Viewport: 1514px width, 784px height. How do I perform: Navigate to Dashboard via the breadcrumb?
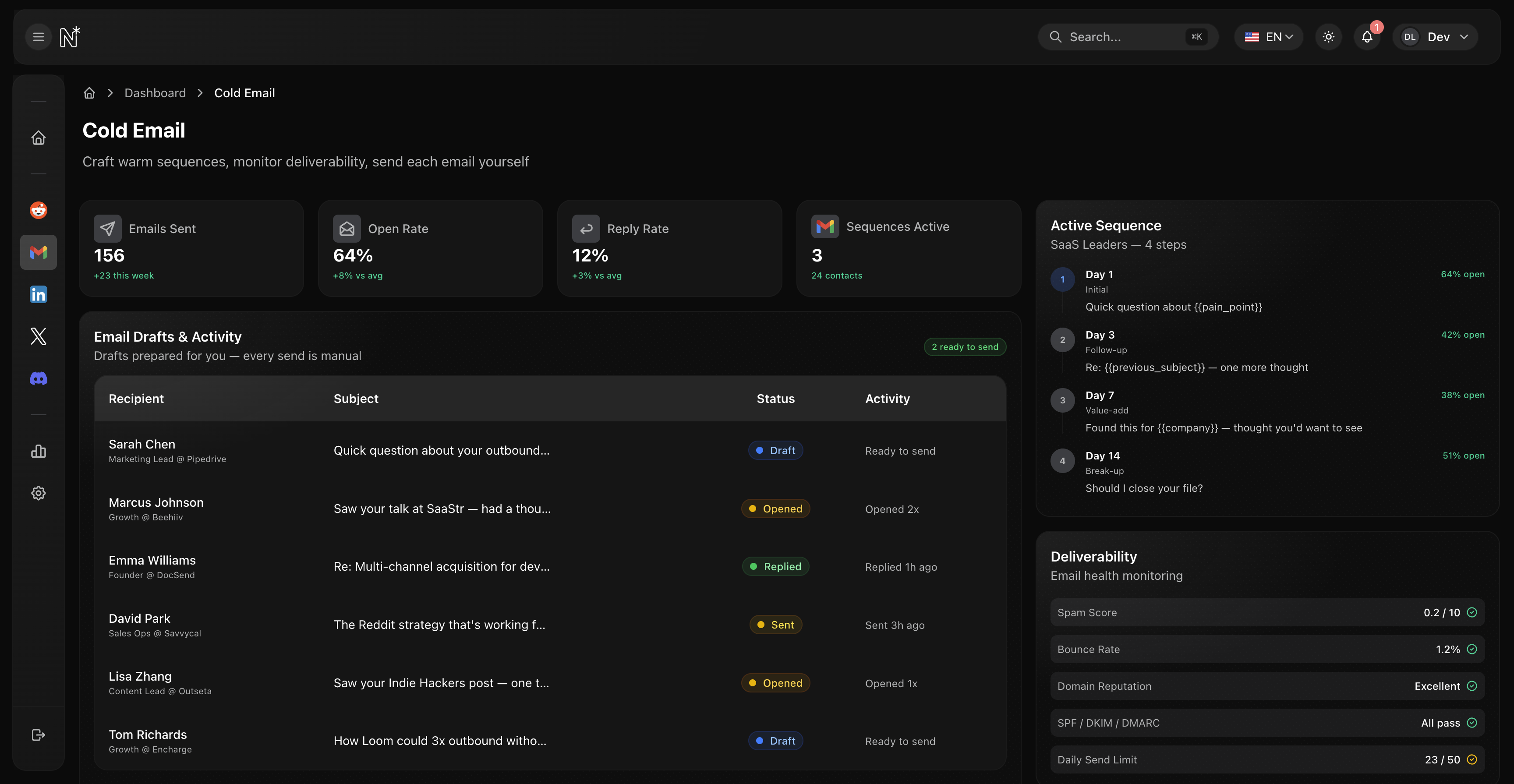click(x=155, y=93)
